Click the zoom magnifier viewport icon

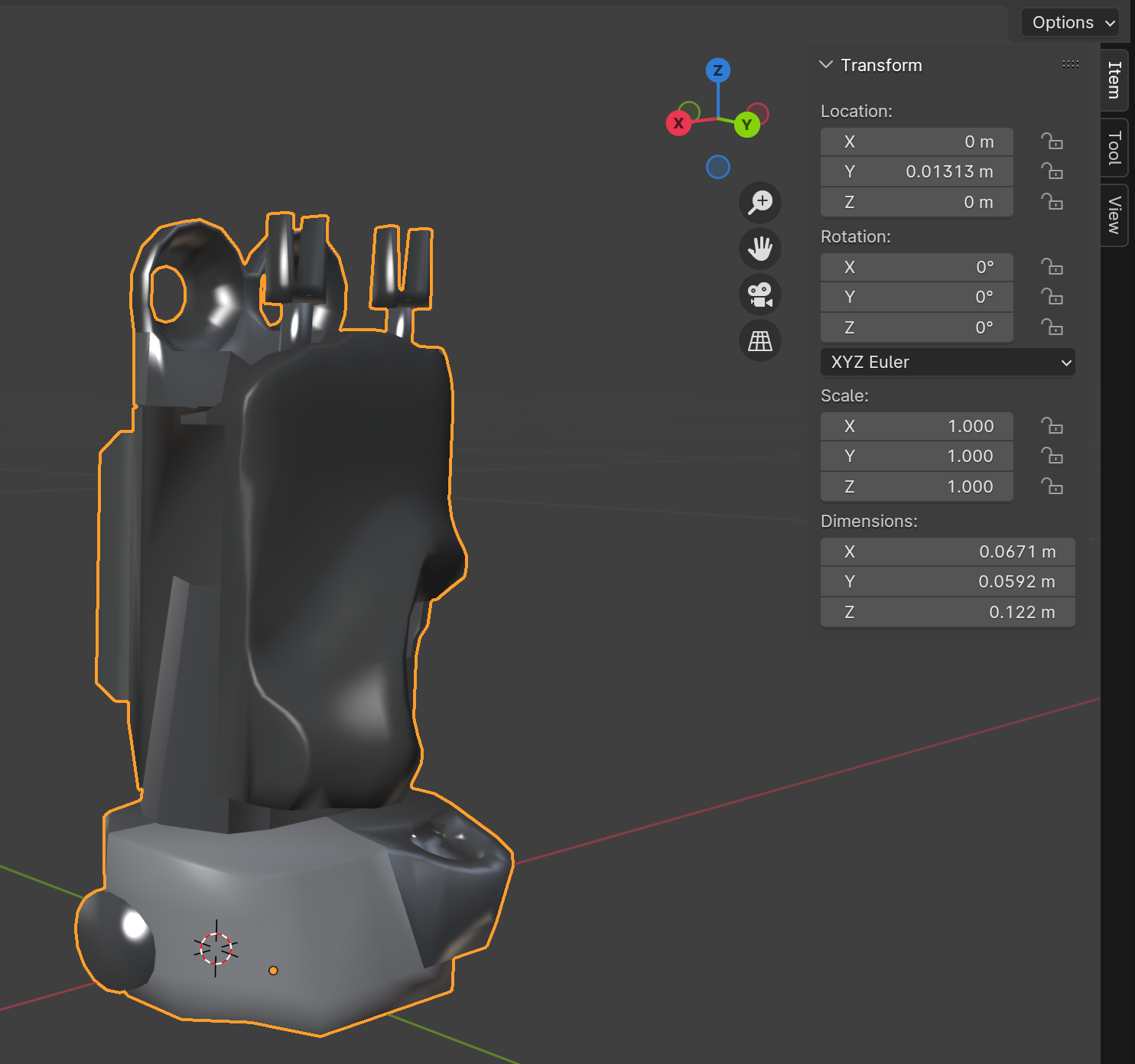760,203
